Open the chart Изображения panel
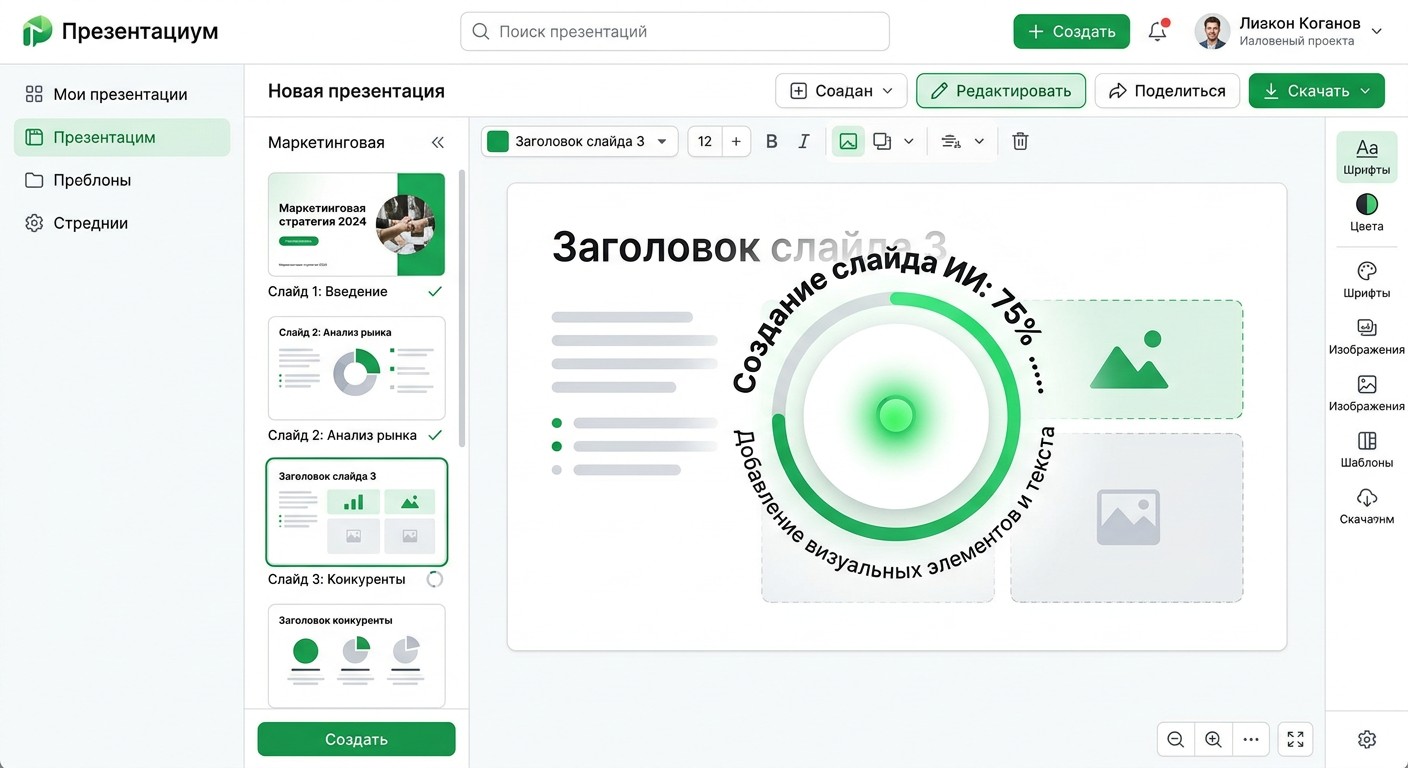This screenshot has width=1408, height=768. (x=1366, y=337)
